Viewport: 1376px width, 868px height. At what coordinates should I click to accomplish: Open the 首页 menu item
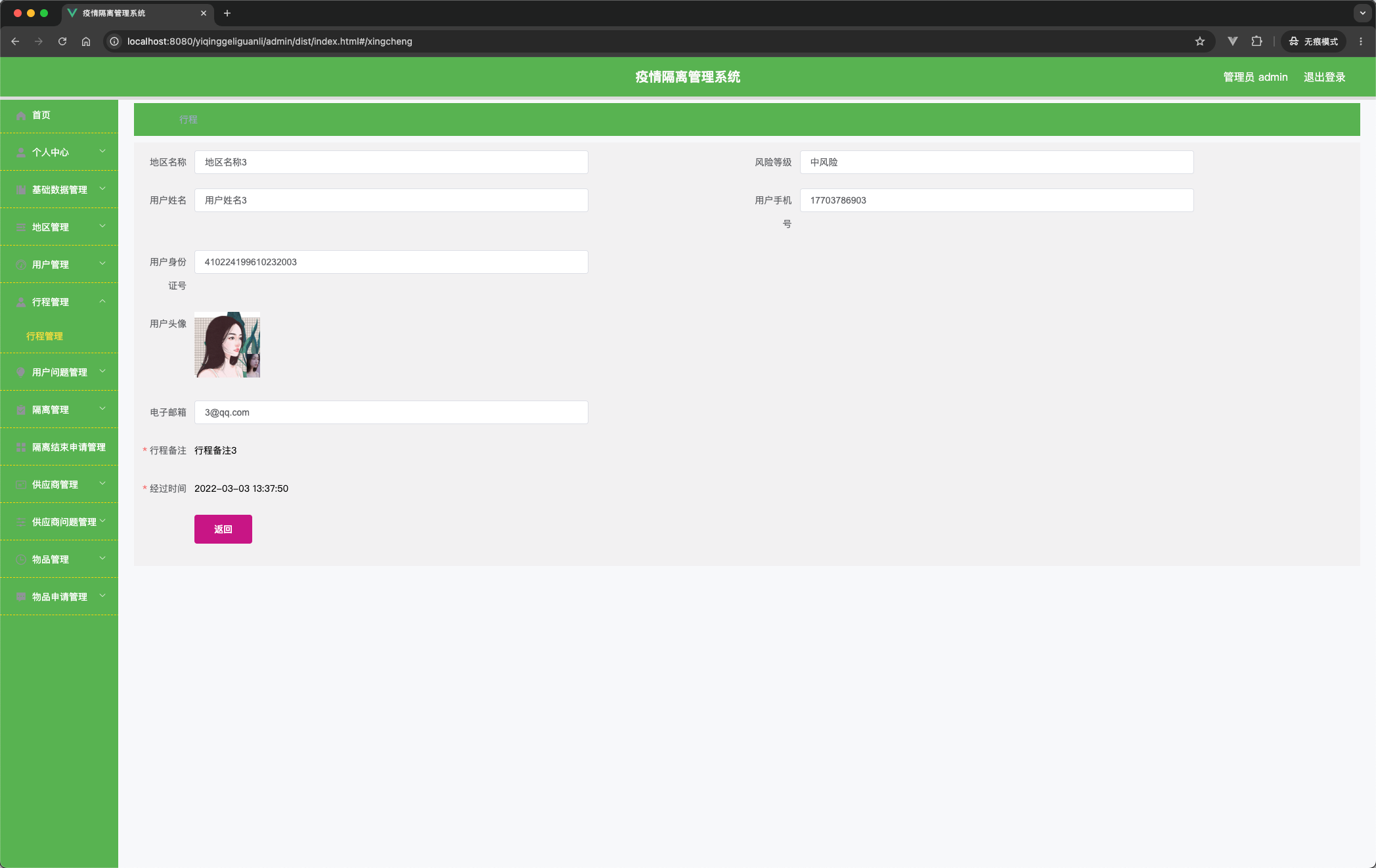click(59, 116)
